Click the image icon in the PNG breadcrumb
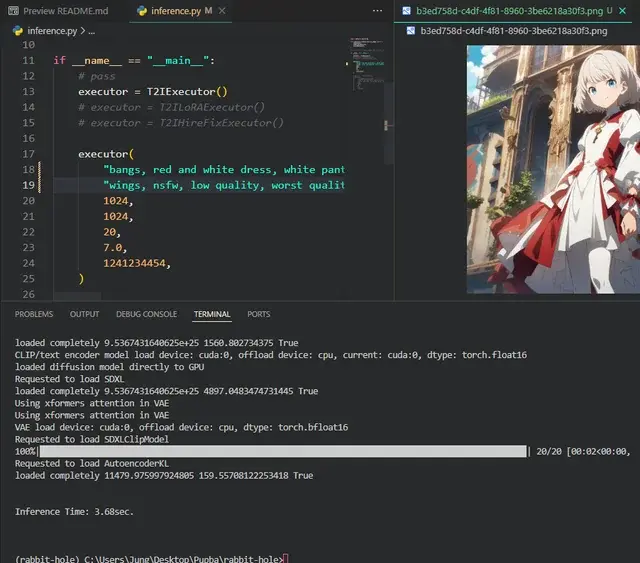This screenshot has width=640, height=563. pyautogui.click(x=411, y=31)
